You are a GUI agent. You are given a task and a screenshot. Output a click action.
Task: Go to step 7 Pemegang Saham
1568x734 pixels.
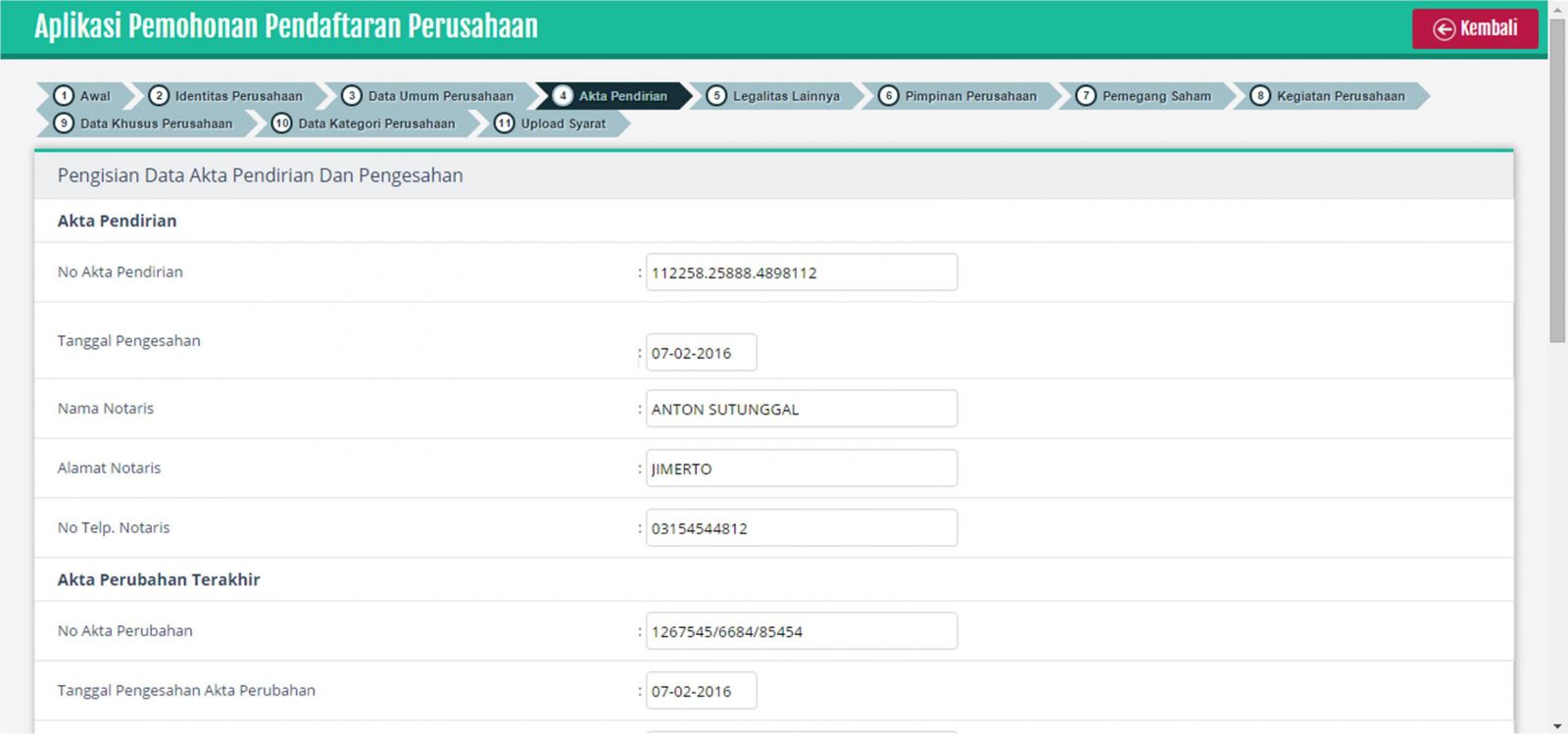1144,96
